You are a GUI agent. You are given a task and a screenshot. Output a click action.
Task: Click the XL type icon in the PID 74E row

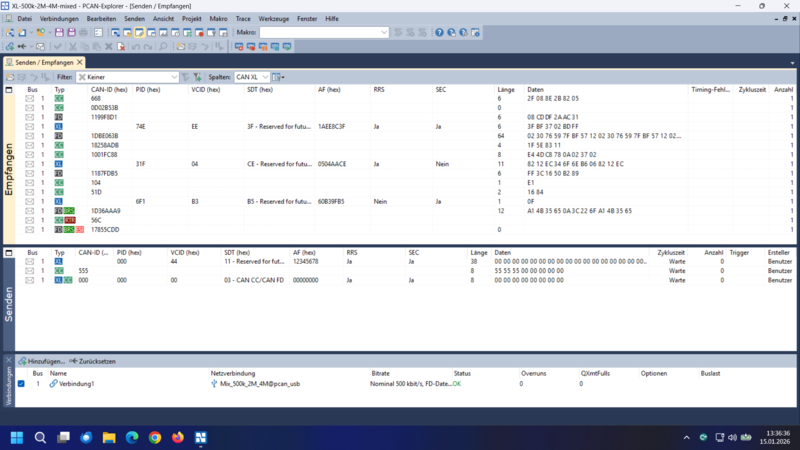point(59,127)
